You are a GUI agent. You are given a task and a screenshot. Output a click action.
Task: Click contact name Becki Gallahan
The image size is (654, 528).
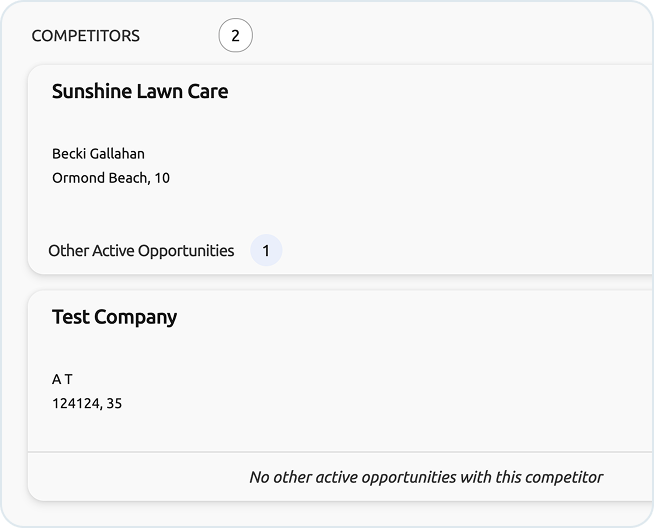point(98,154)
